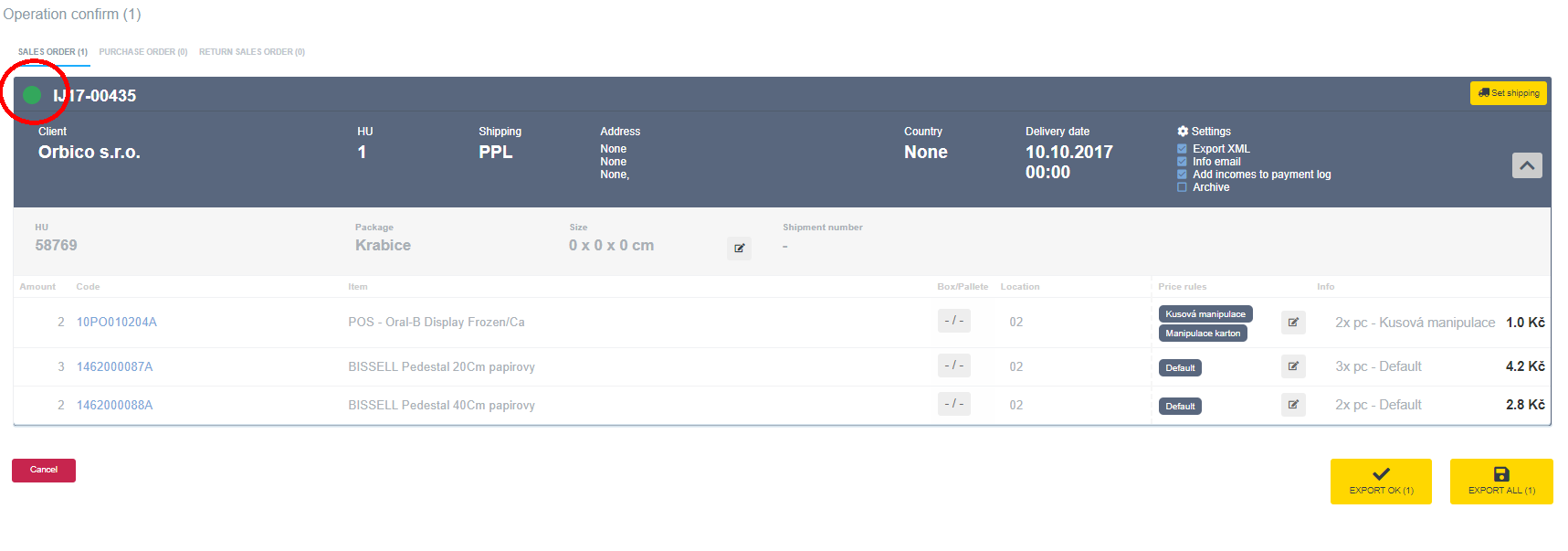Open item code link 1462000088A
Viewport: 1568px width, 551px height.
click(x=114, y=406)
